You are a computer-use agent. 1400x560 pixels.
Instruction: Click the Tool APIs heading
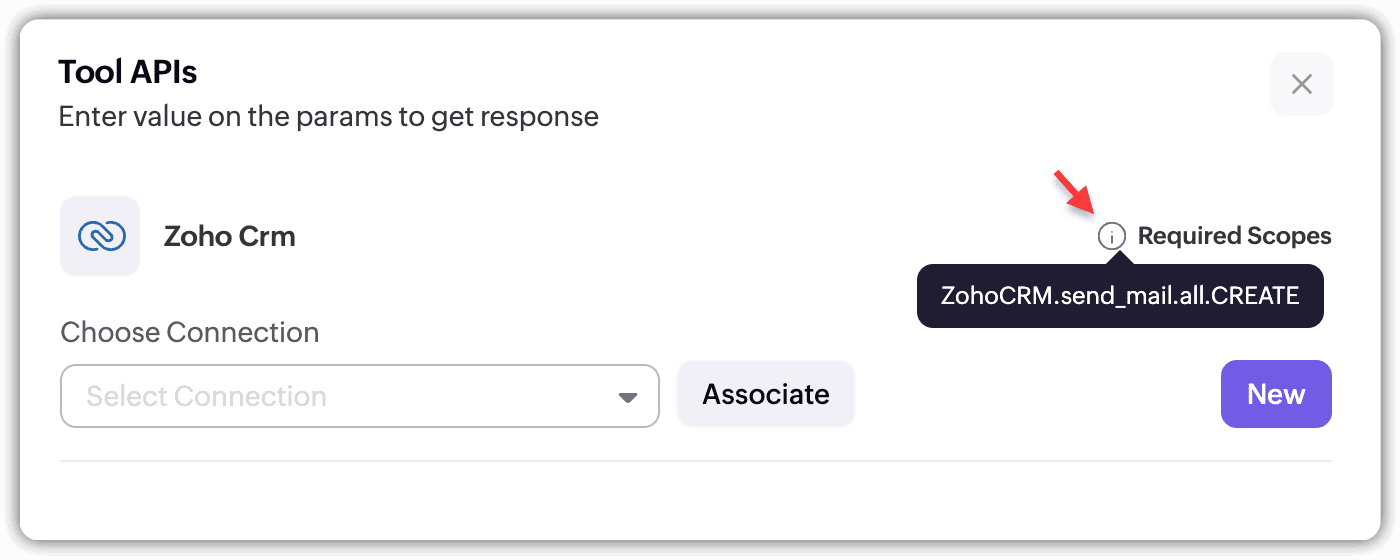coord(128,72)
